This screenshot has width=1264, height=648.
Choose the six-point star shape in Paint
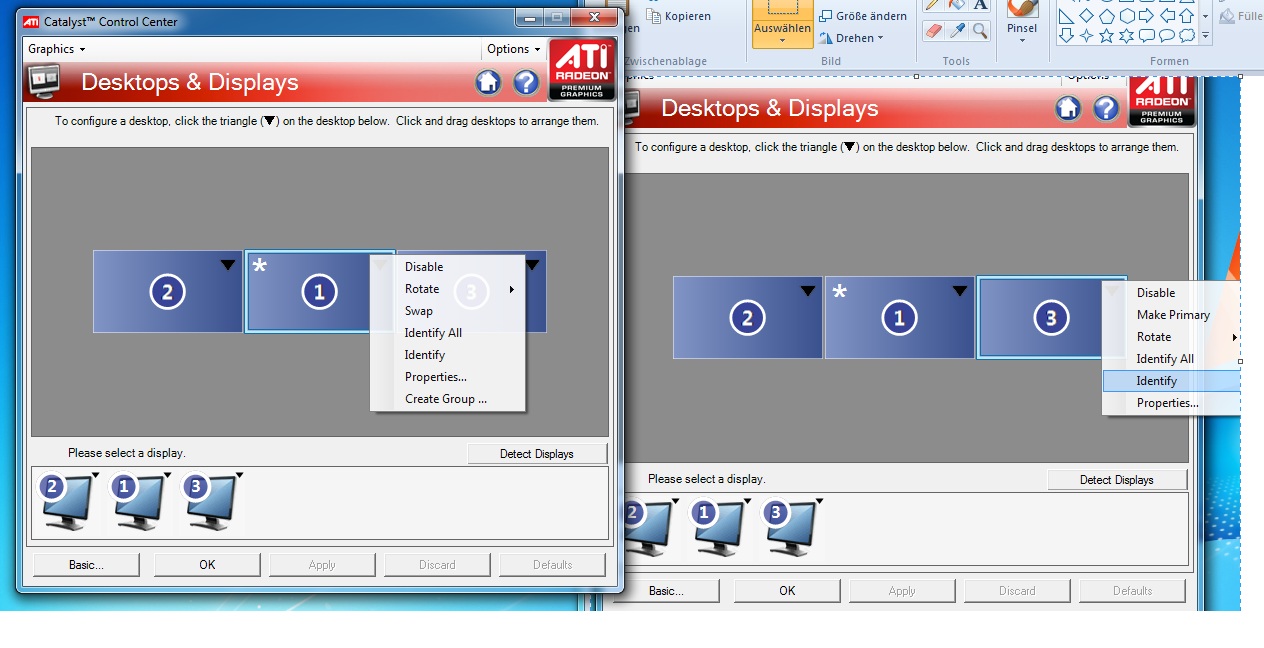(x=1127, y=36)
